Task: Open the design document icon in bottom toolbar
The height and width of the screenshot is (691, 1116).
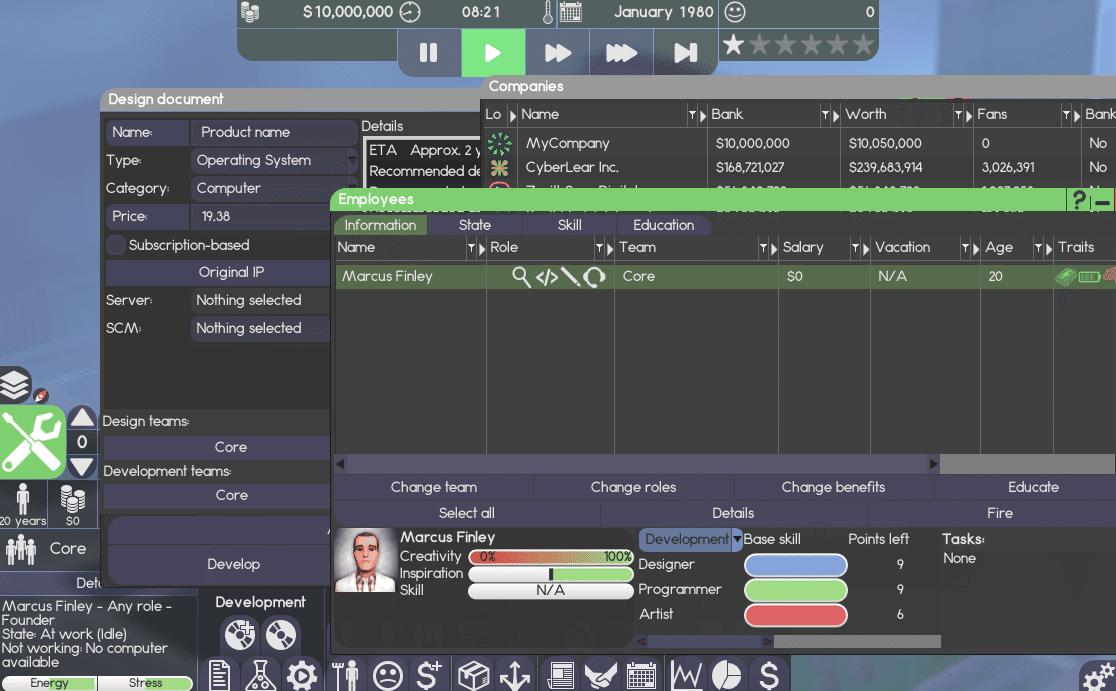Action: (219, 675)
